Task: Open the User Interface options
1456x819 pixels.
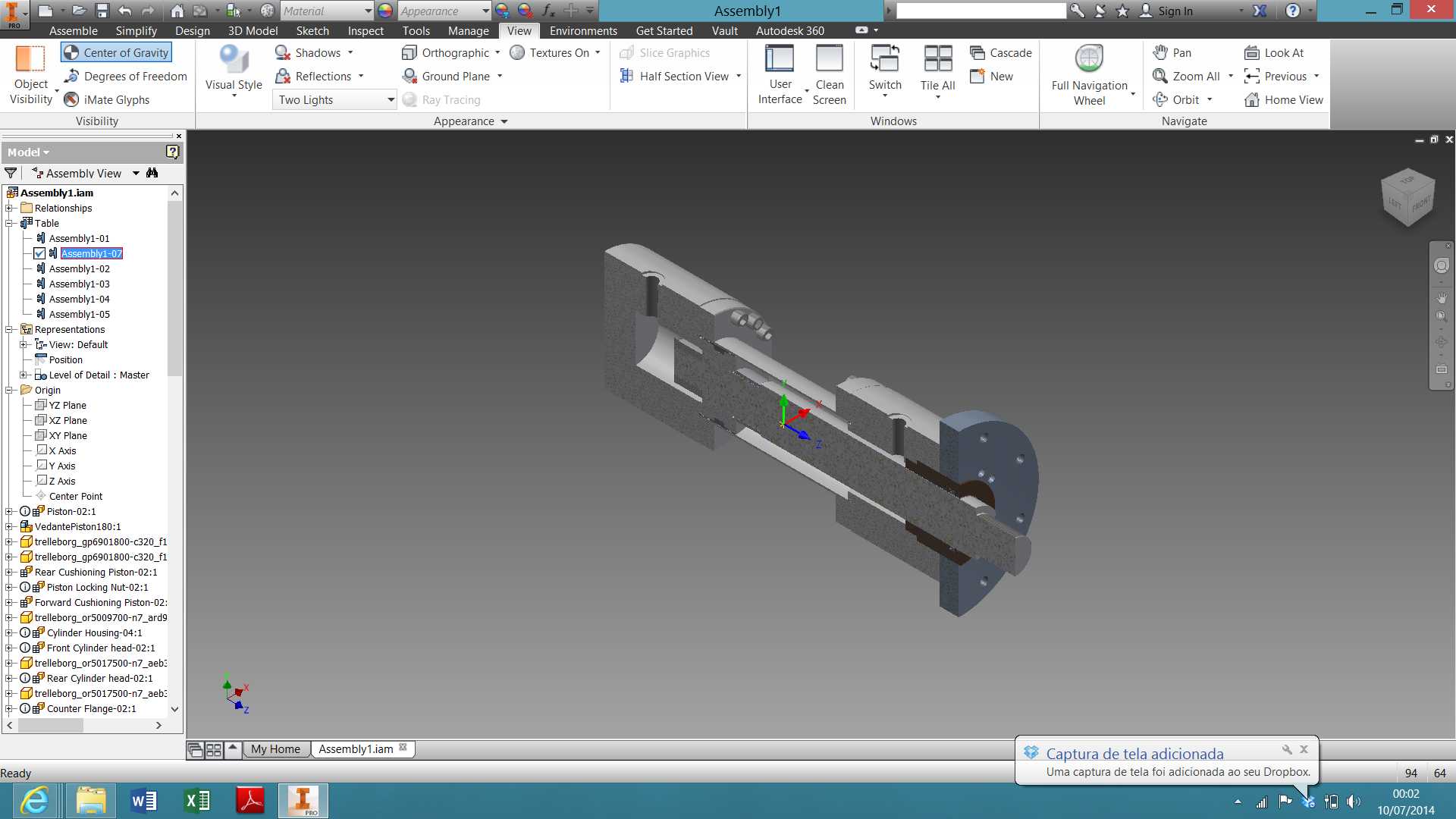Action: (x=780, y=74)
